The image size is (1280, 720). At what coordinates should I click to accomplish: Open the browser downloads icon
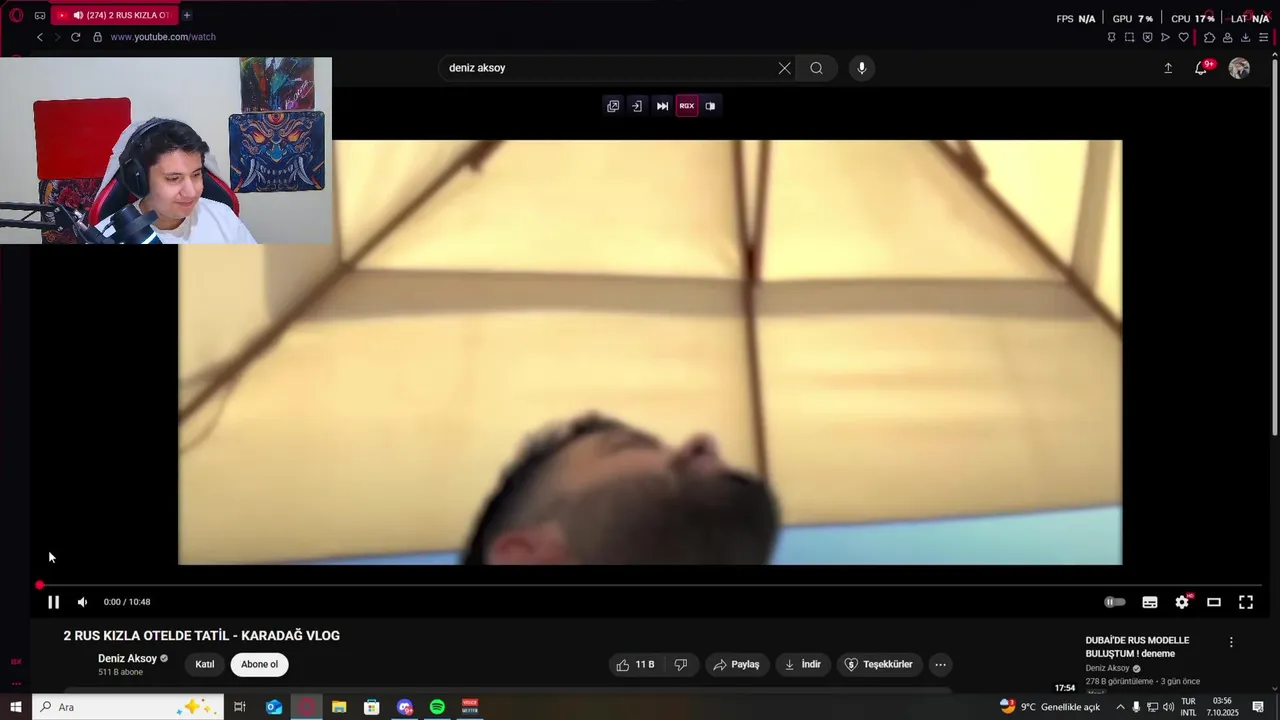pos(1245,37)
